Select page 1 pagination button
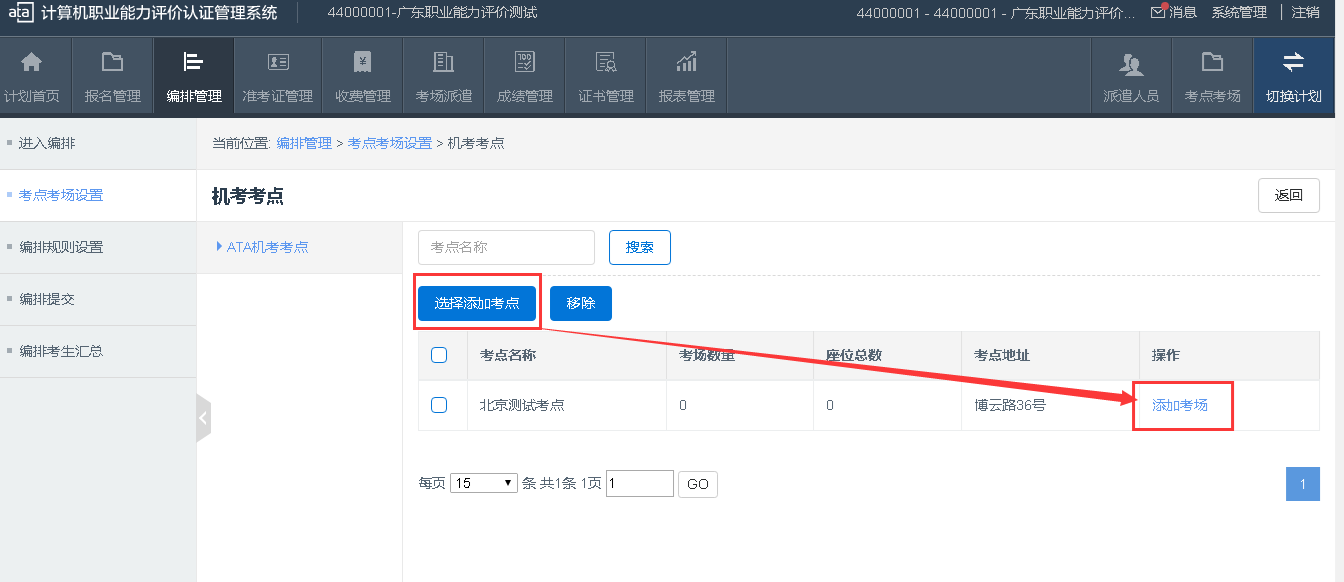1344x582 pixels. 1303,484
